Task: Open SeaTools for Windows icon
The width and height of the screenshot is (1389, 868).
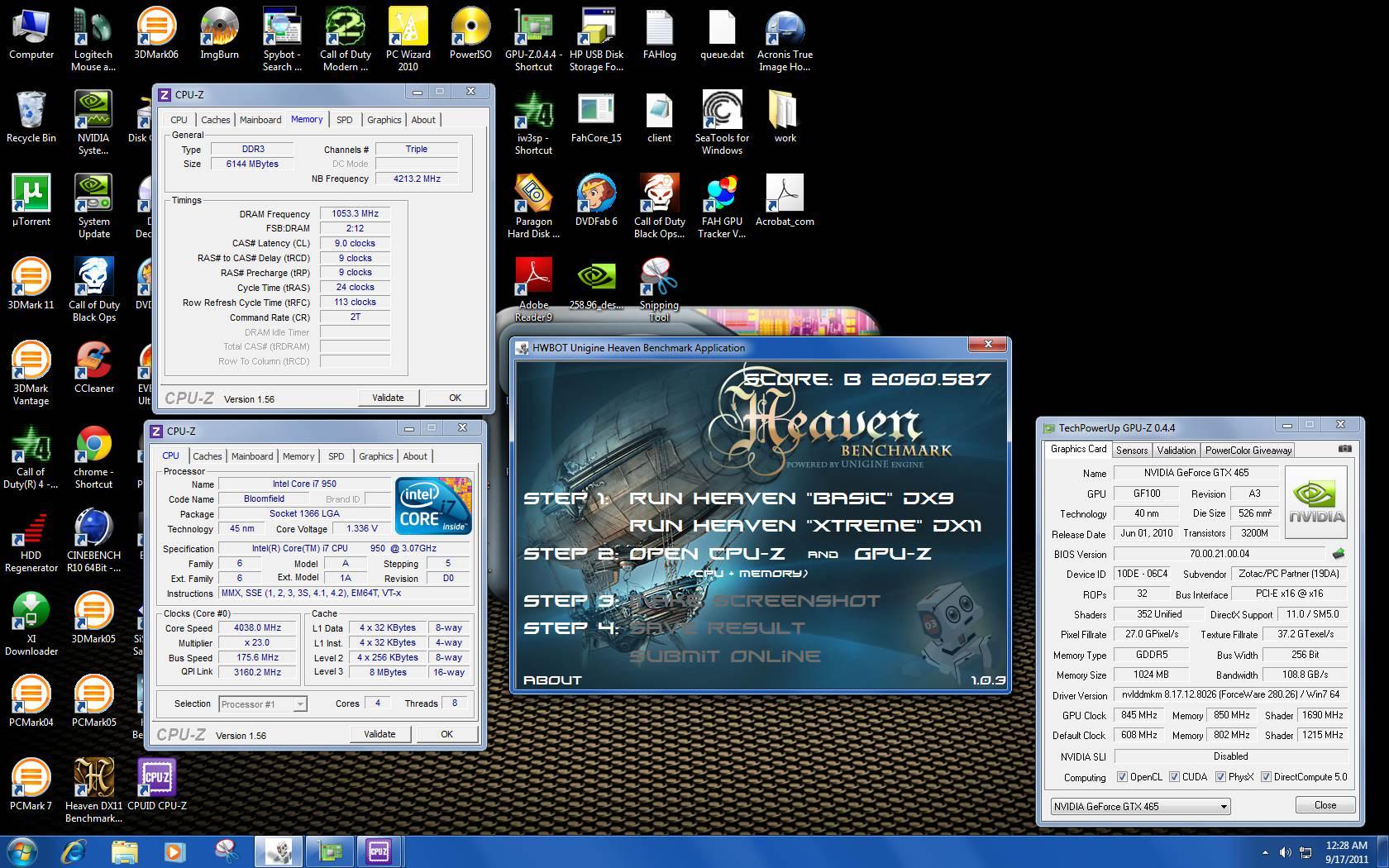Action: [x=722, y=122]
